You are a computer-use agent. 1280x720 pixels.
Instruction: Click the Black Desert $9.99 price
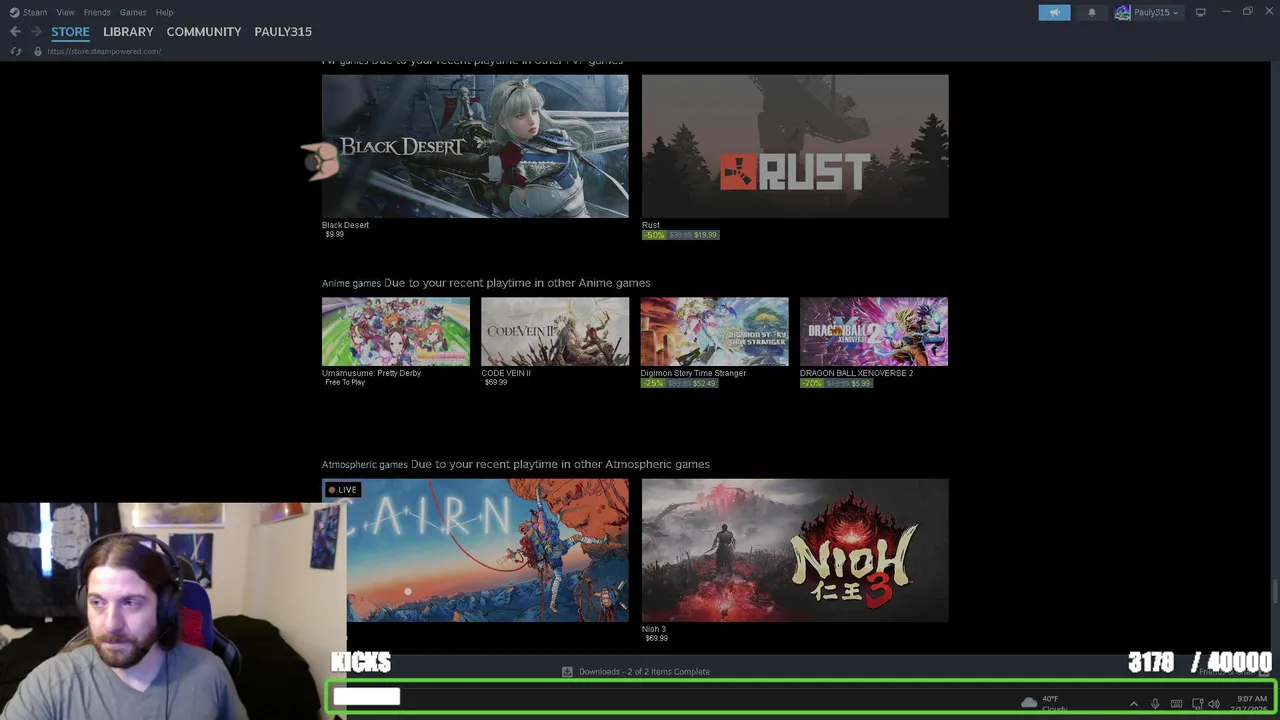(x=334, y=235)
